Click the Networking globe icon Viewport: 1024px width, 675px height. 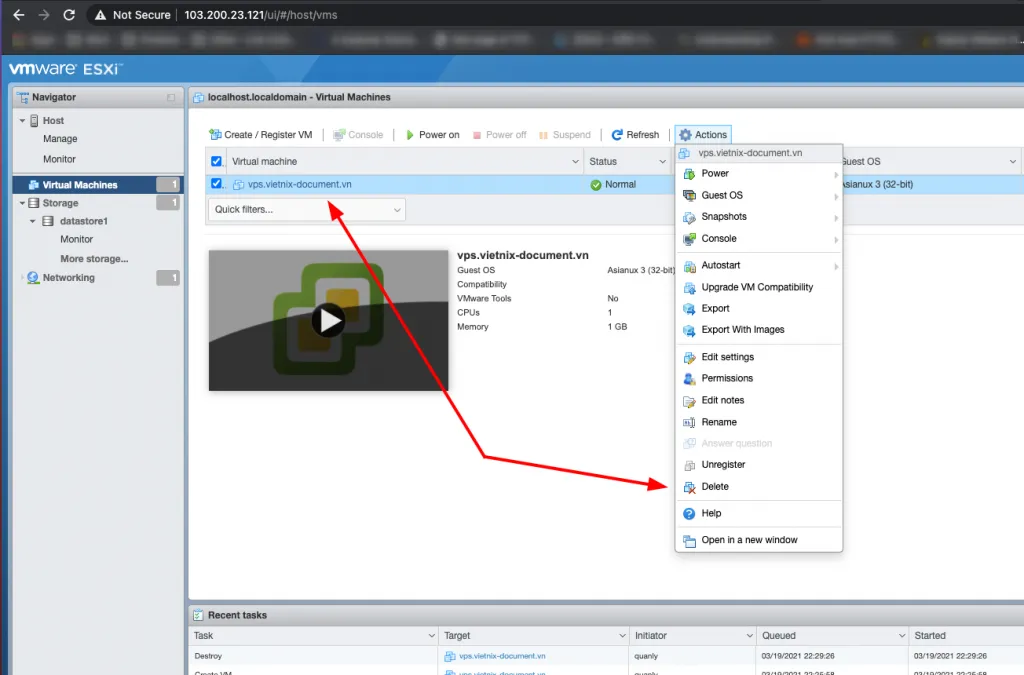tap(33, 277)
